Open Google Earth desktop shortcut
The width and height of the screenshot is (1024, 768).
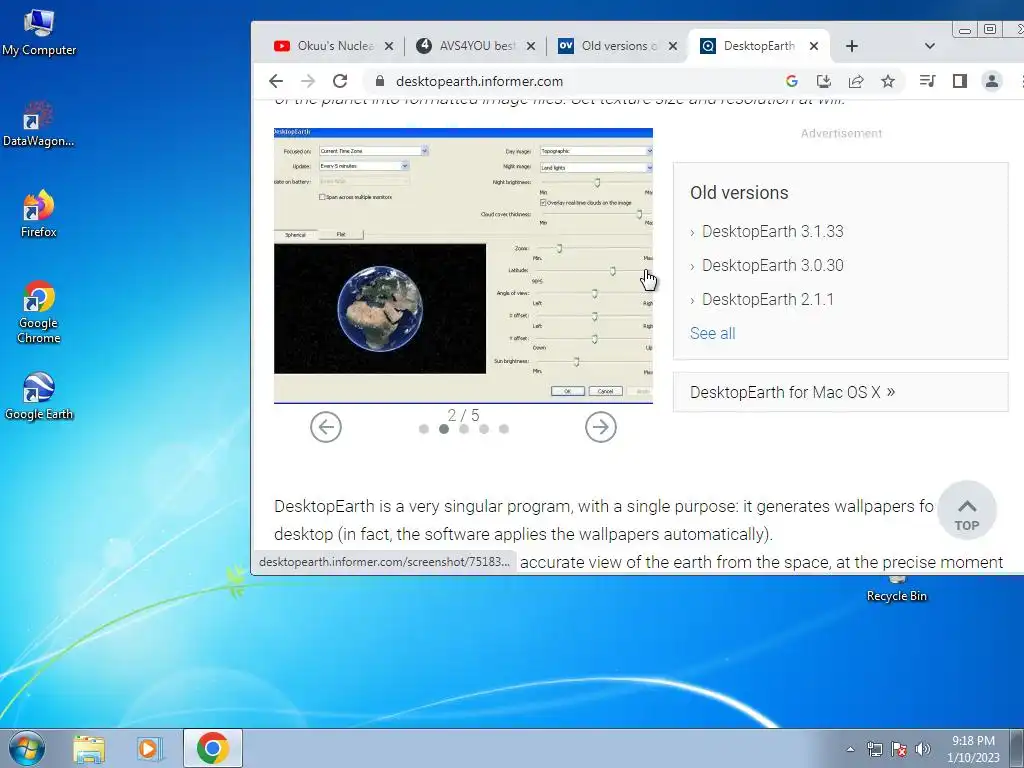point(39,396)
